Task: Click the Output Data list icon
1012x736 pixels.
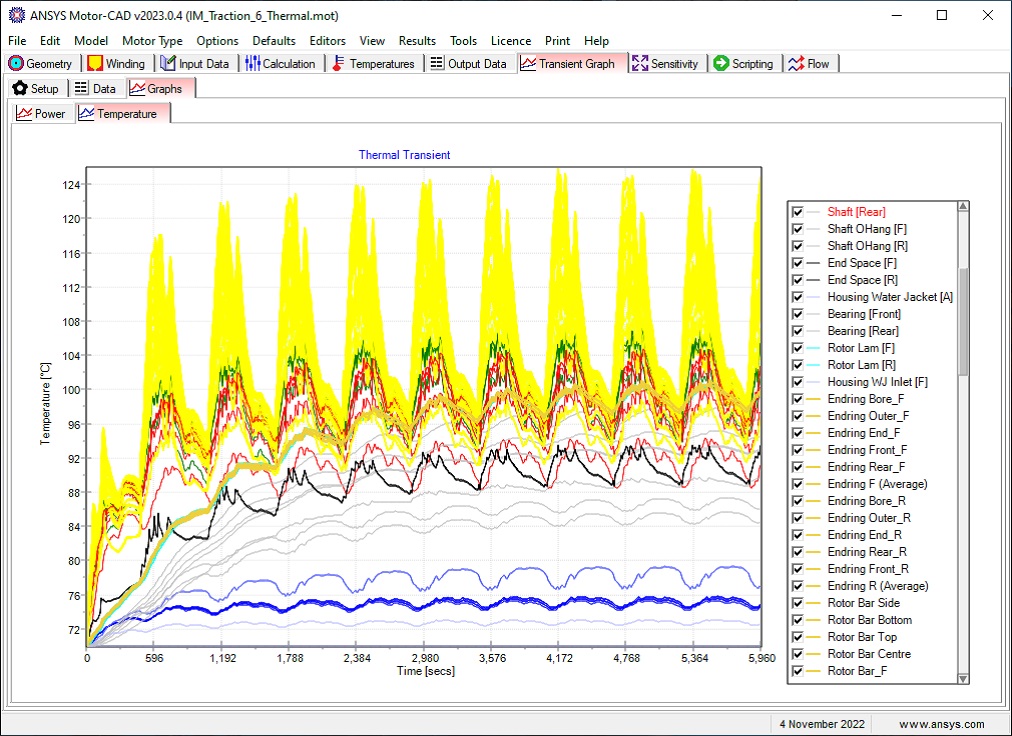Action: point(437,63)
